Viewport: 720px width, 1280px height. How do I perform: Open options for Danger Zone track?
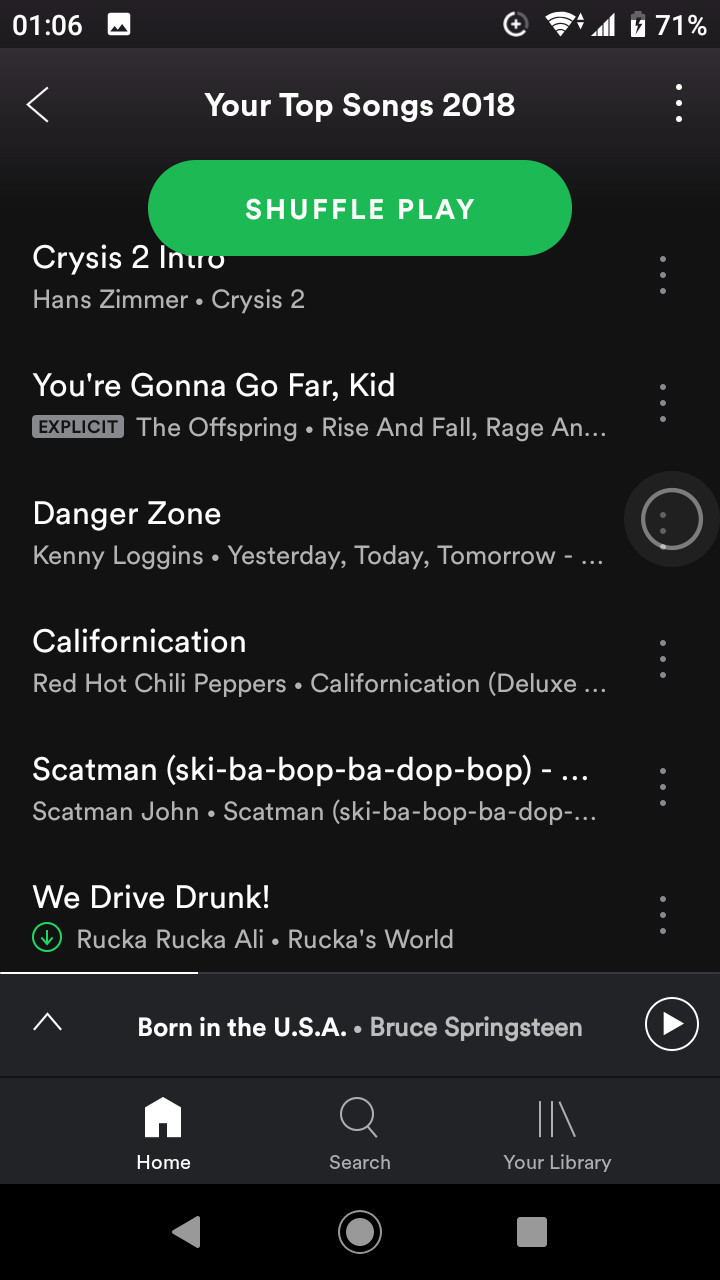coord(671,519)
